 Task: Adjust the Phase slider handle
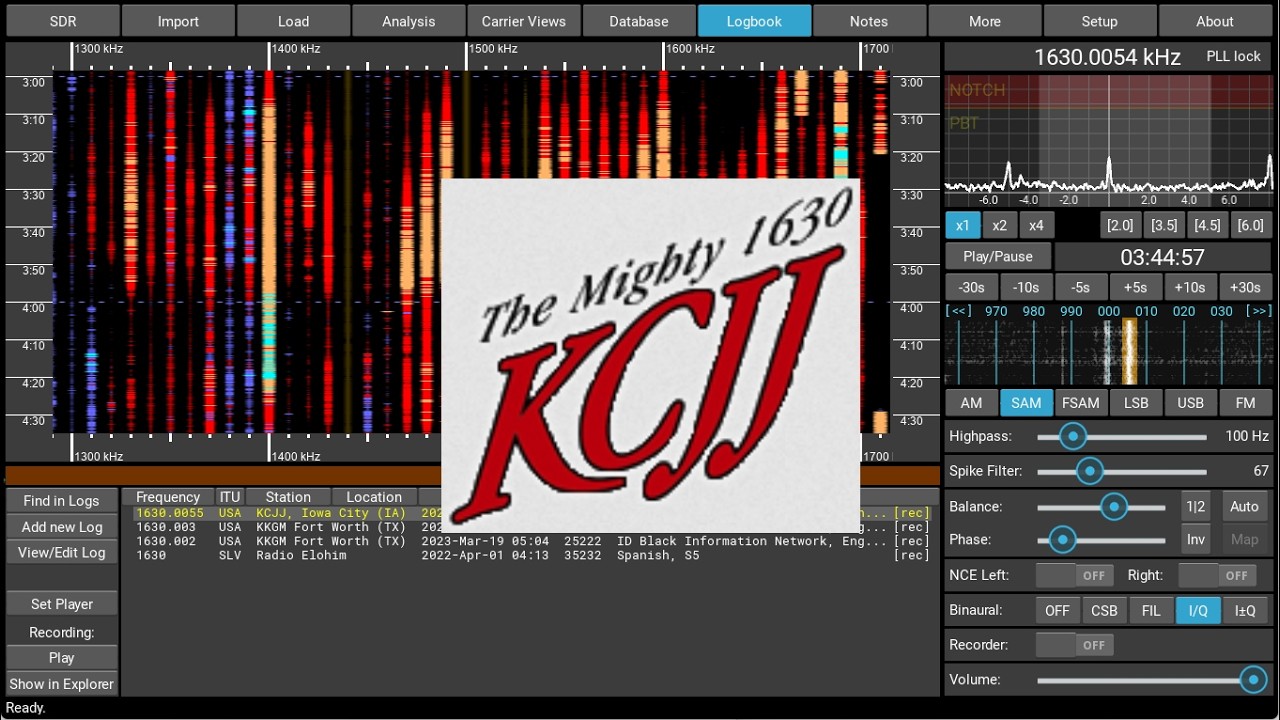1062,540
